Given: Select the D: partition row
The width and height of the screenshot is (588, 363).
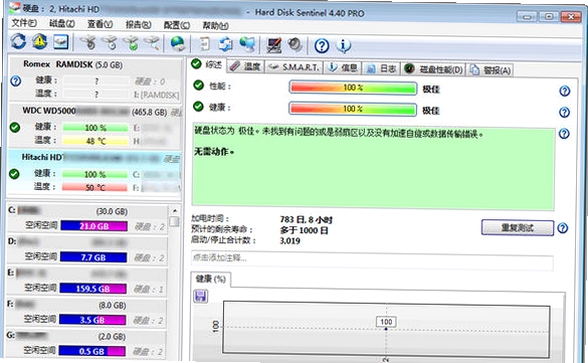Looking at the screenshot, I should click(87, 250).
